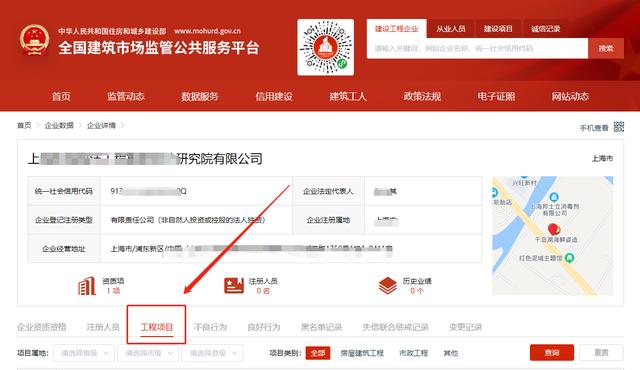Click the red 查询 button

552,352
